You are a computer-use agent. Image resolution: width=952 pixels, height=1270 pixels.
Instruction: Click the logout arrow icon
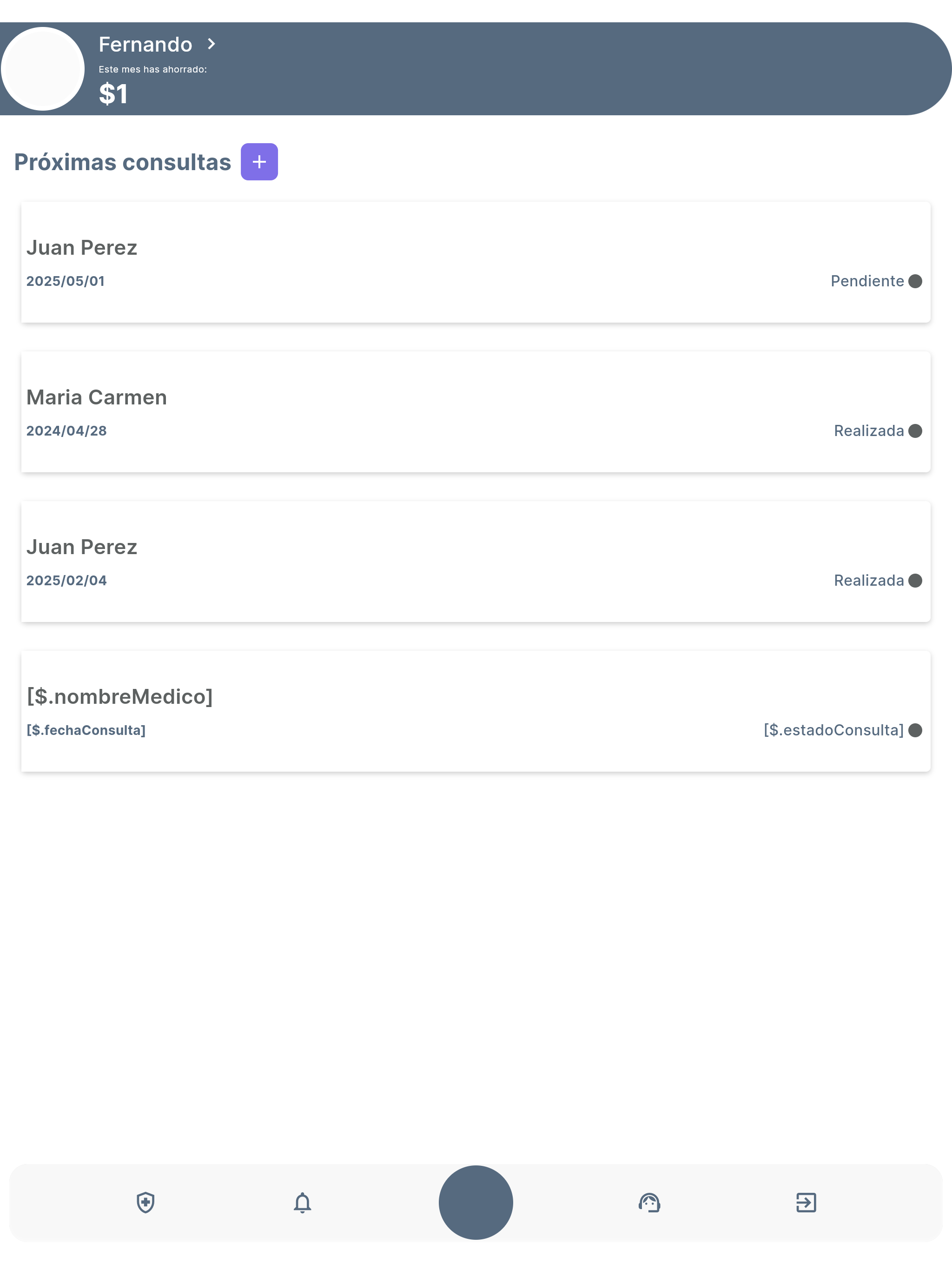point(806,1202)
